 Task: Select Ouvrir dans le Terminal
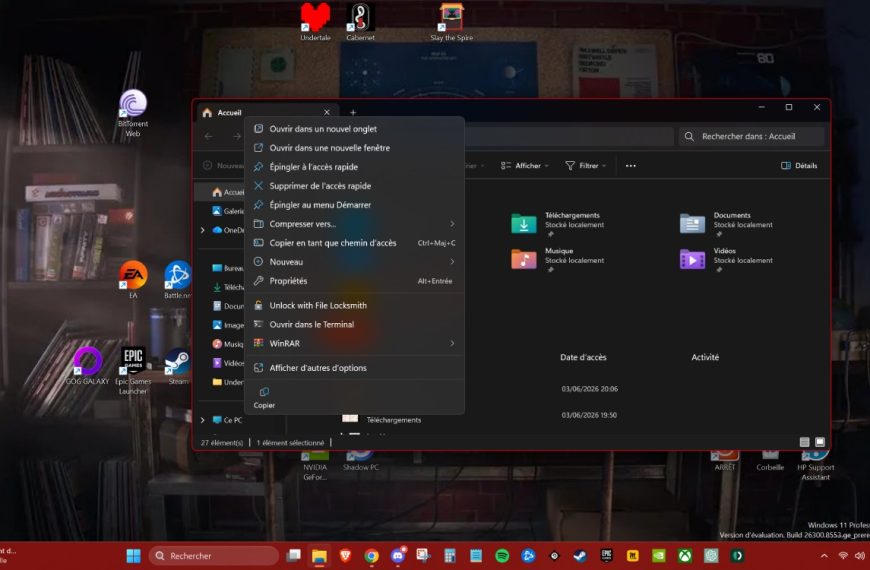354,324
